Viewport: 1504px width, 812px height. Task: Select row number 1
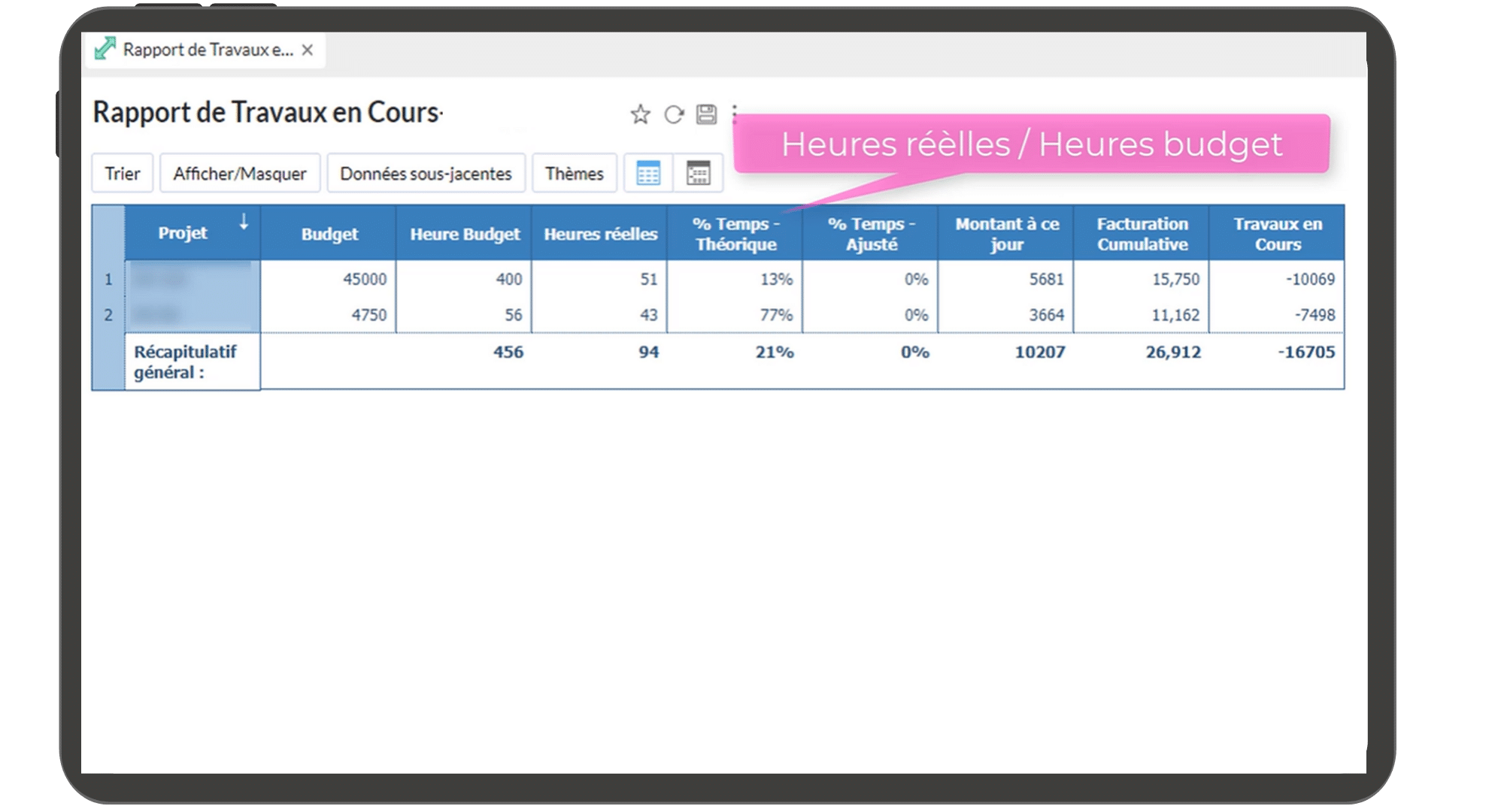(108, 280)
